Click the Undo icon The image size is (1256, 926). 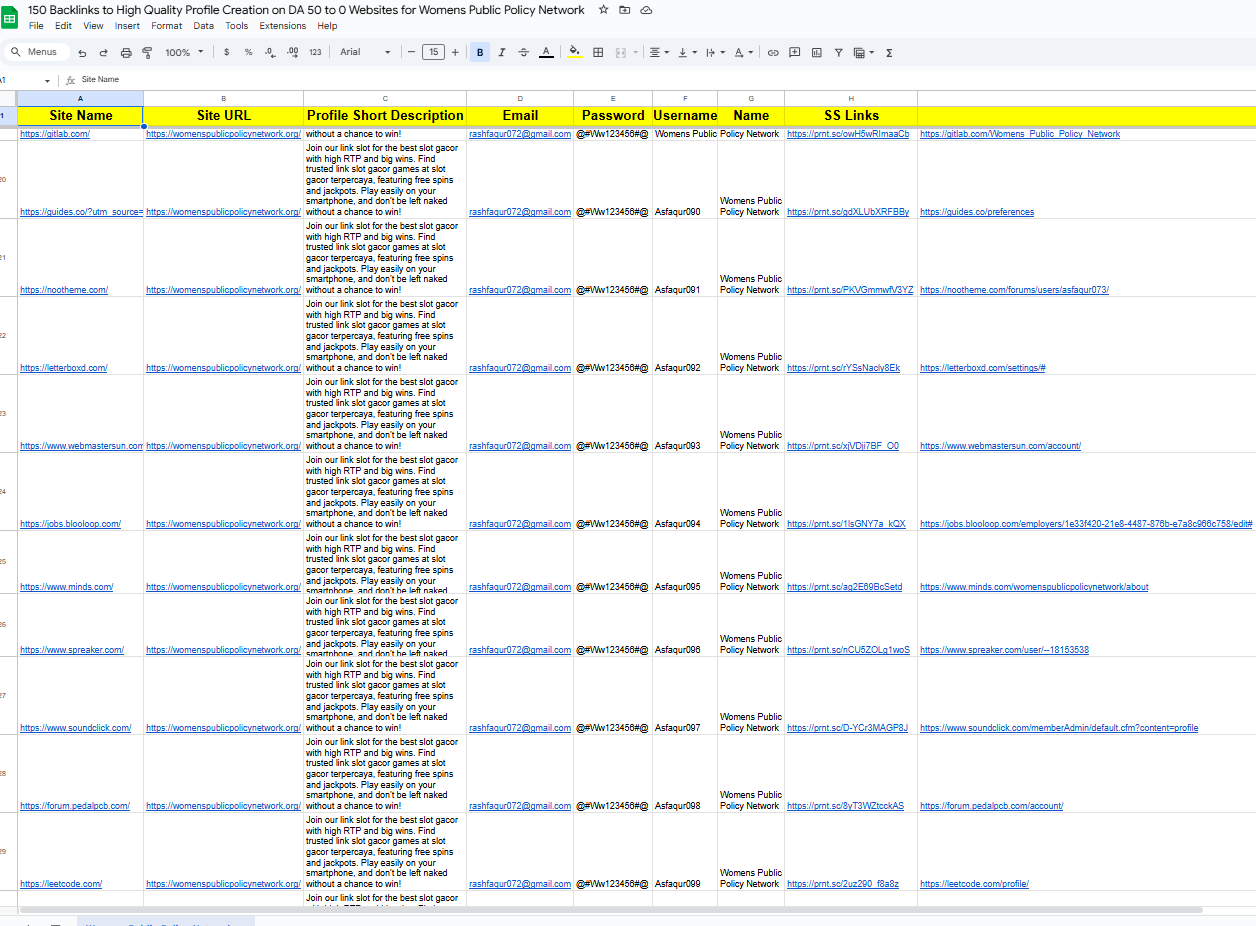[83, 52]
